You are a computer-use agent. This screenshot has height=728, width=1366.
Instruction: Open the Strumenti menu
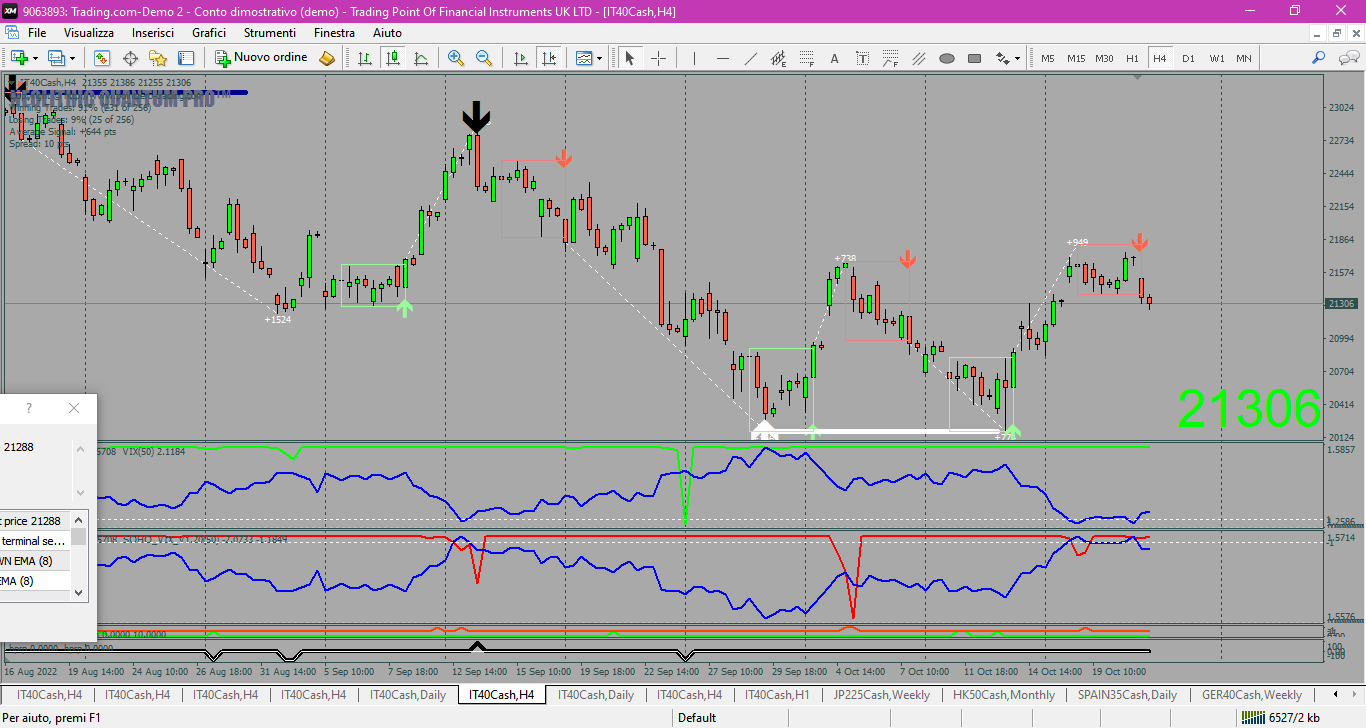pos(270,33)
